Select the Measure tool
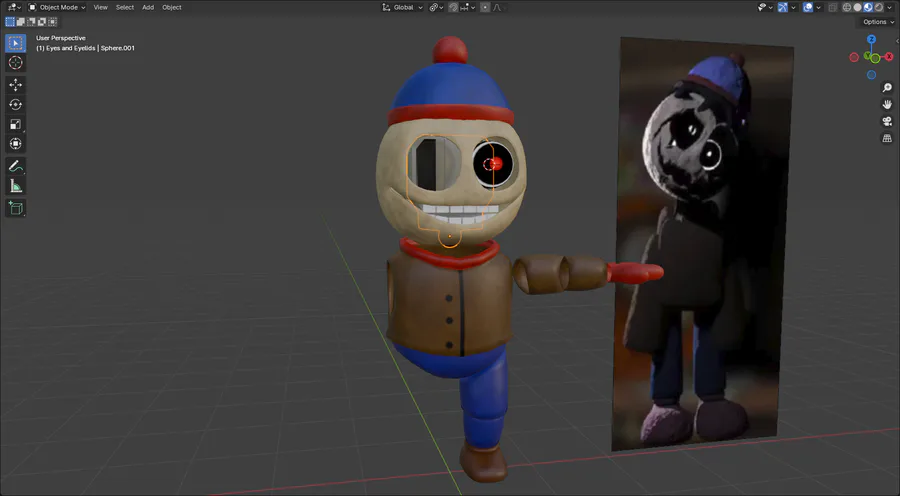900x496 pixels. tap(15, 186)
